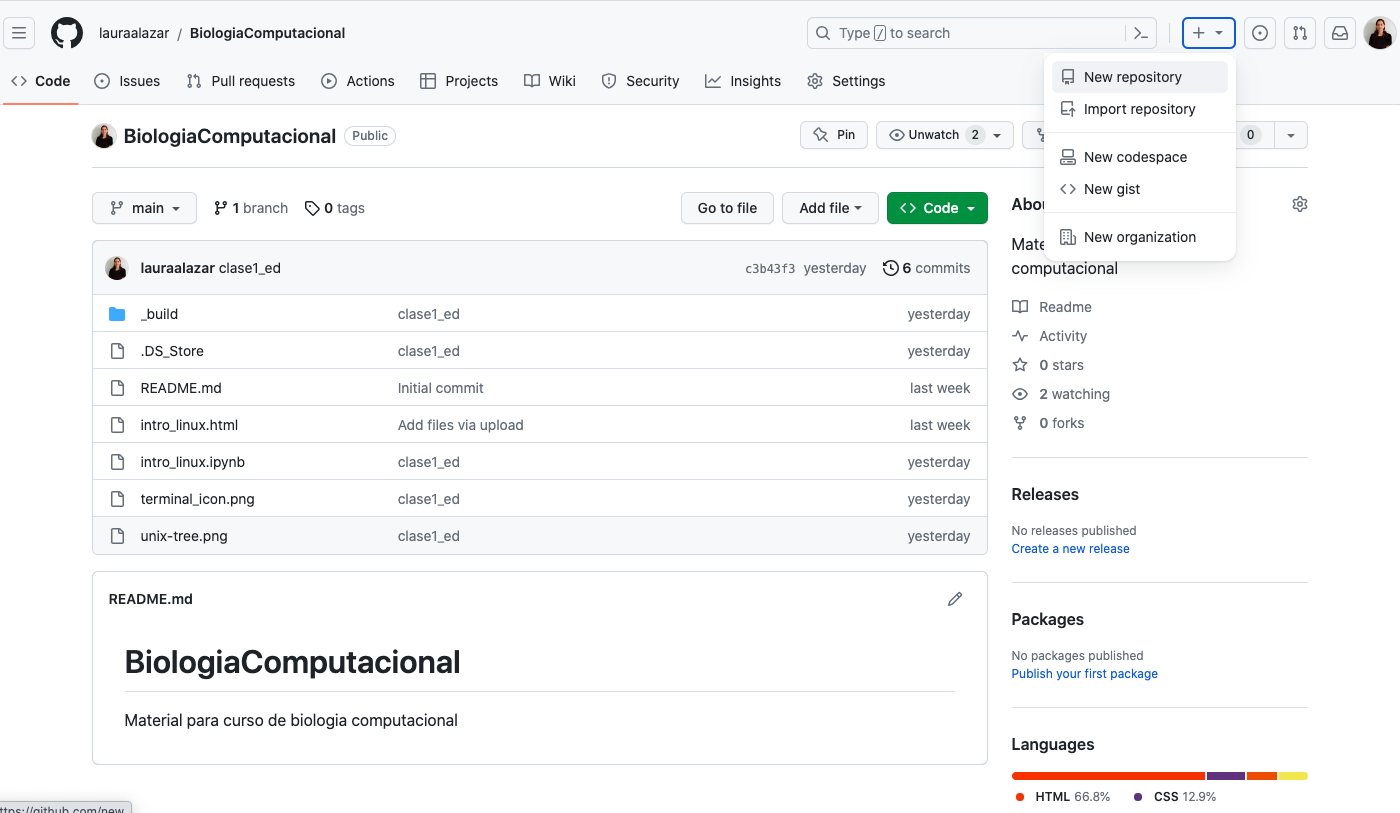Open the notifications inbox icon

point(1339,32)
